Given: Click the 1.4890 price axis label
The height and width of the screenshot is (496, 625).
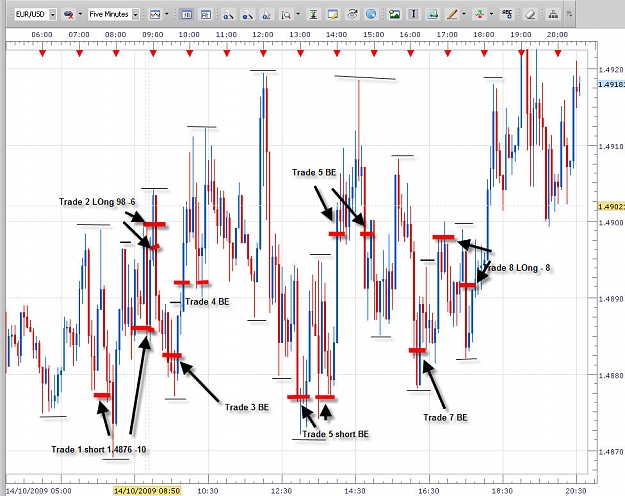Looking at the screenshot, I should pyautogui.click(x=611, y=299).
